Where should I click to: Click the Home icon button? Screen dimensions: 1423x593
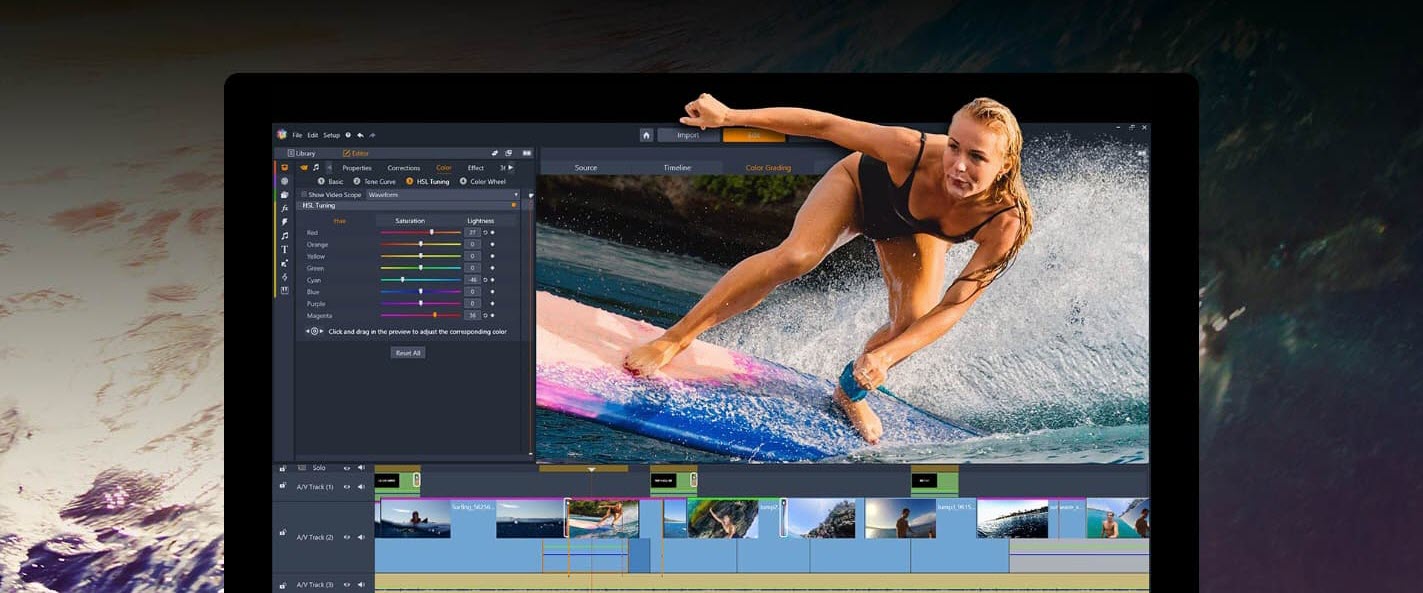click(646, 135)
